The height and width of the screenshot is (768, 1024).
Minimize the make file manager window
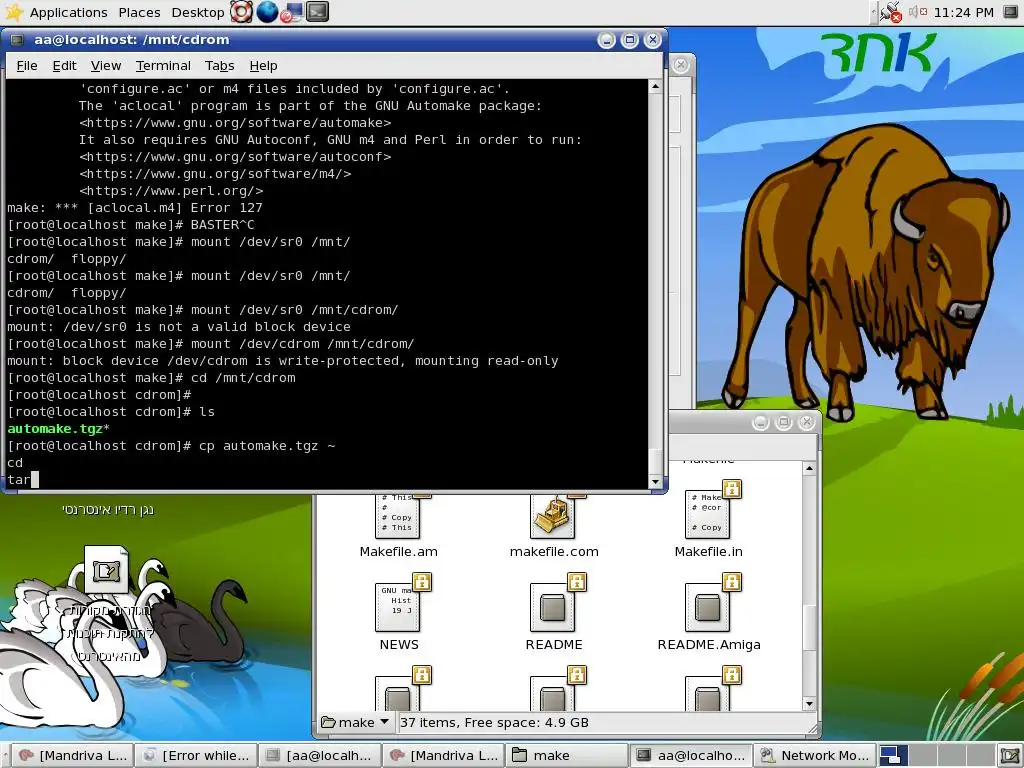pyautogui.click(x=761, y=423)
